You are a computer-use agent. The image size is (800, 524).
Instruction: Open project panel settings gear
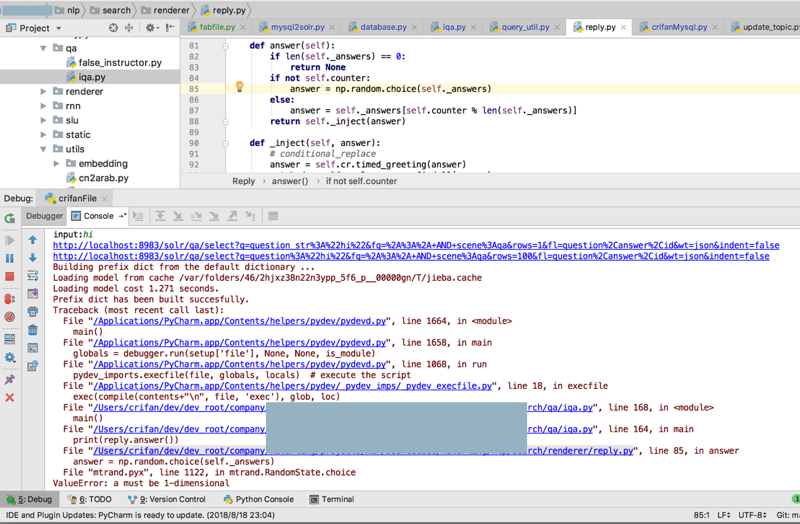pos(152,28)
